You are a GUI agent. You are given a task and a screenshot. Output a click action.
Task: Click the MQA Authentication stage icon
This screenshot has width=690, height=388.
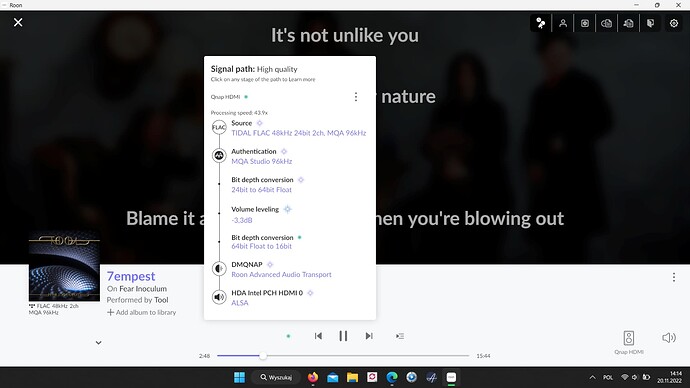click(x=219, y=155)
